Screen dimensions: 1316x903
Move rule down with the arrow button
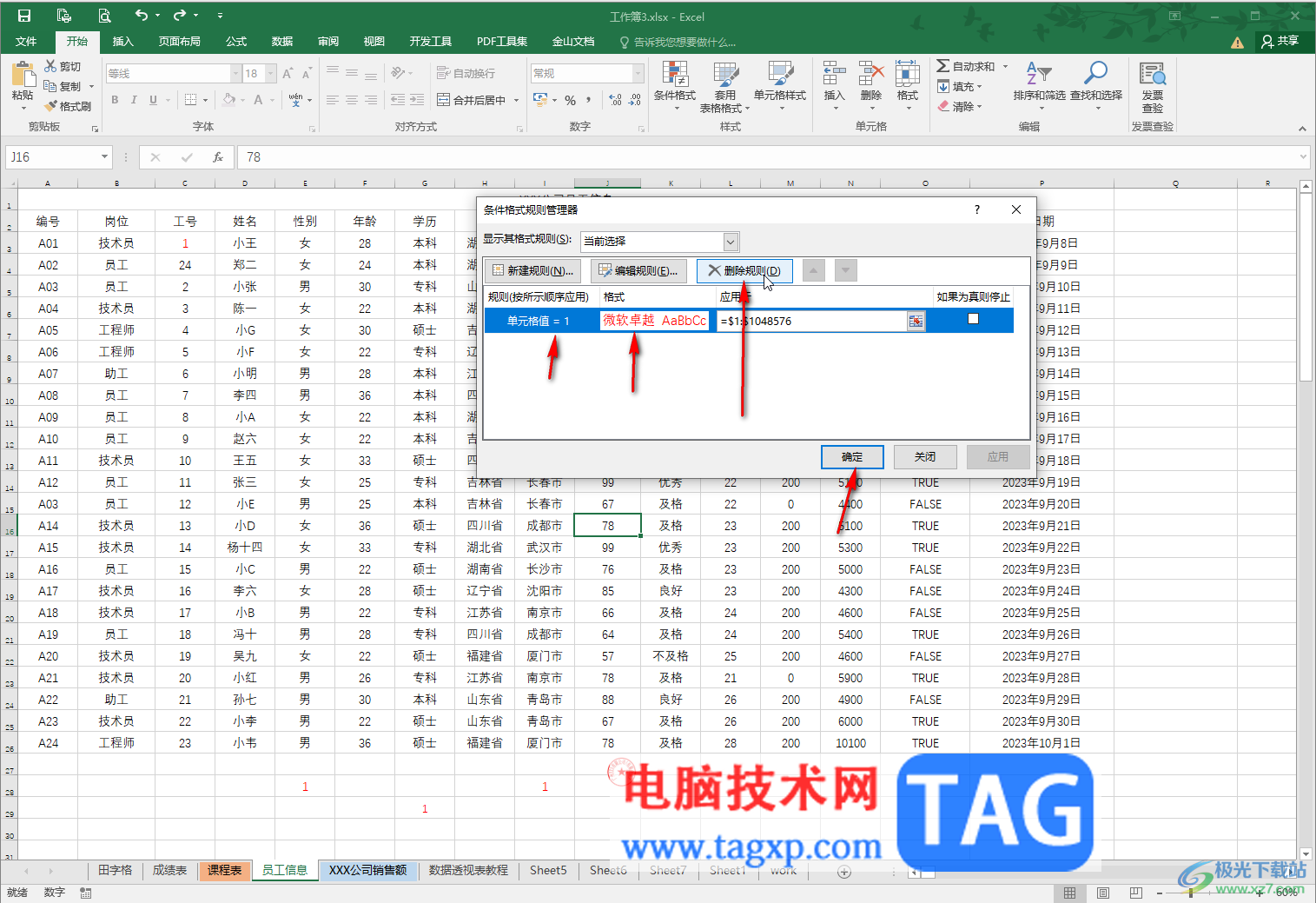click(846, 270)
